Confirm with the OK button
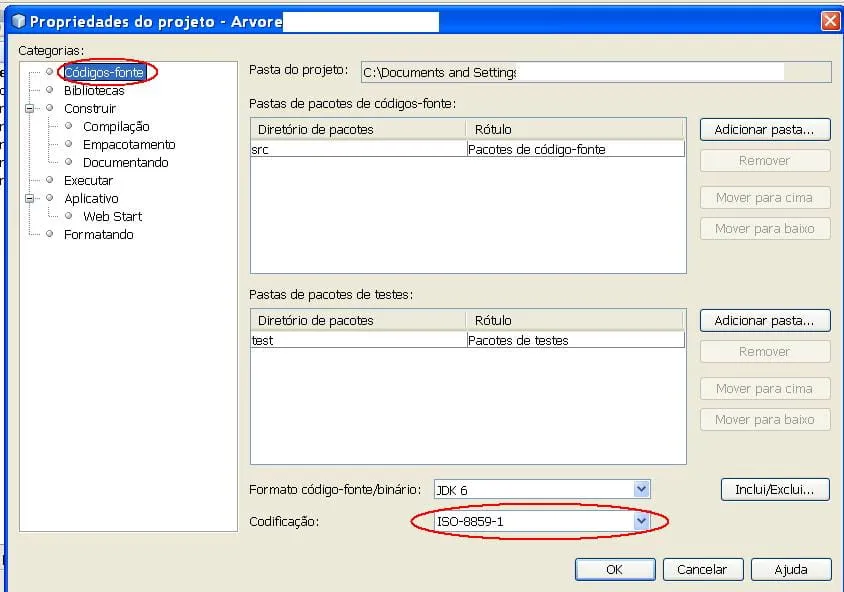The height and width of the screenshot is (592, 844). coord(615,569)
